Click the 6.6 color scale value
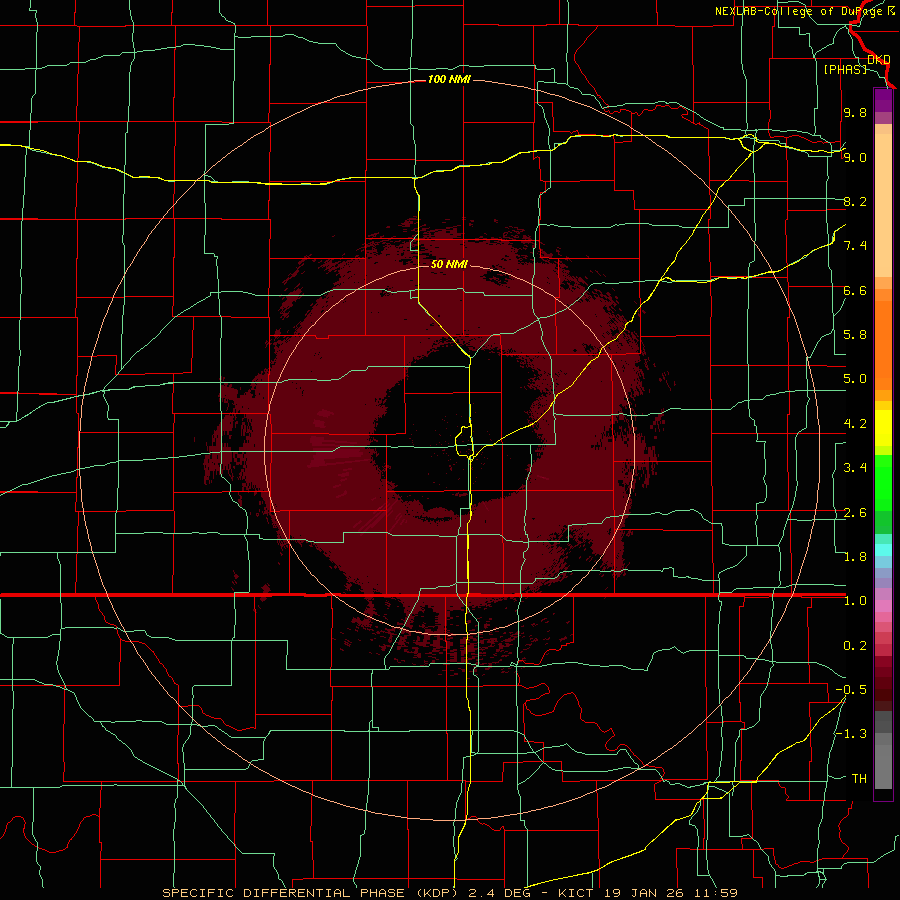900x900 pixels. click(855, 290)
